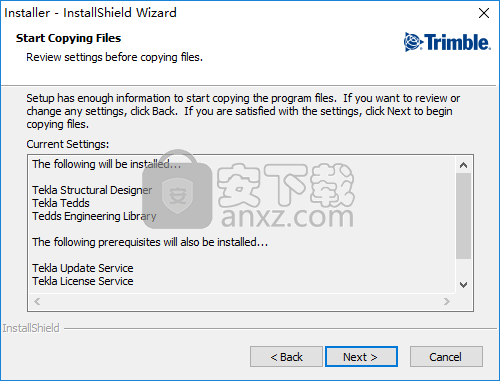Go back with the Back button

click(x=286, y=357)
